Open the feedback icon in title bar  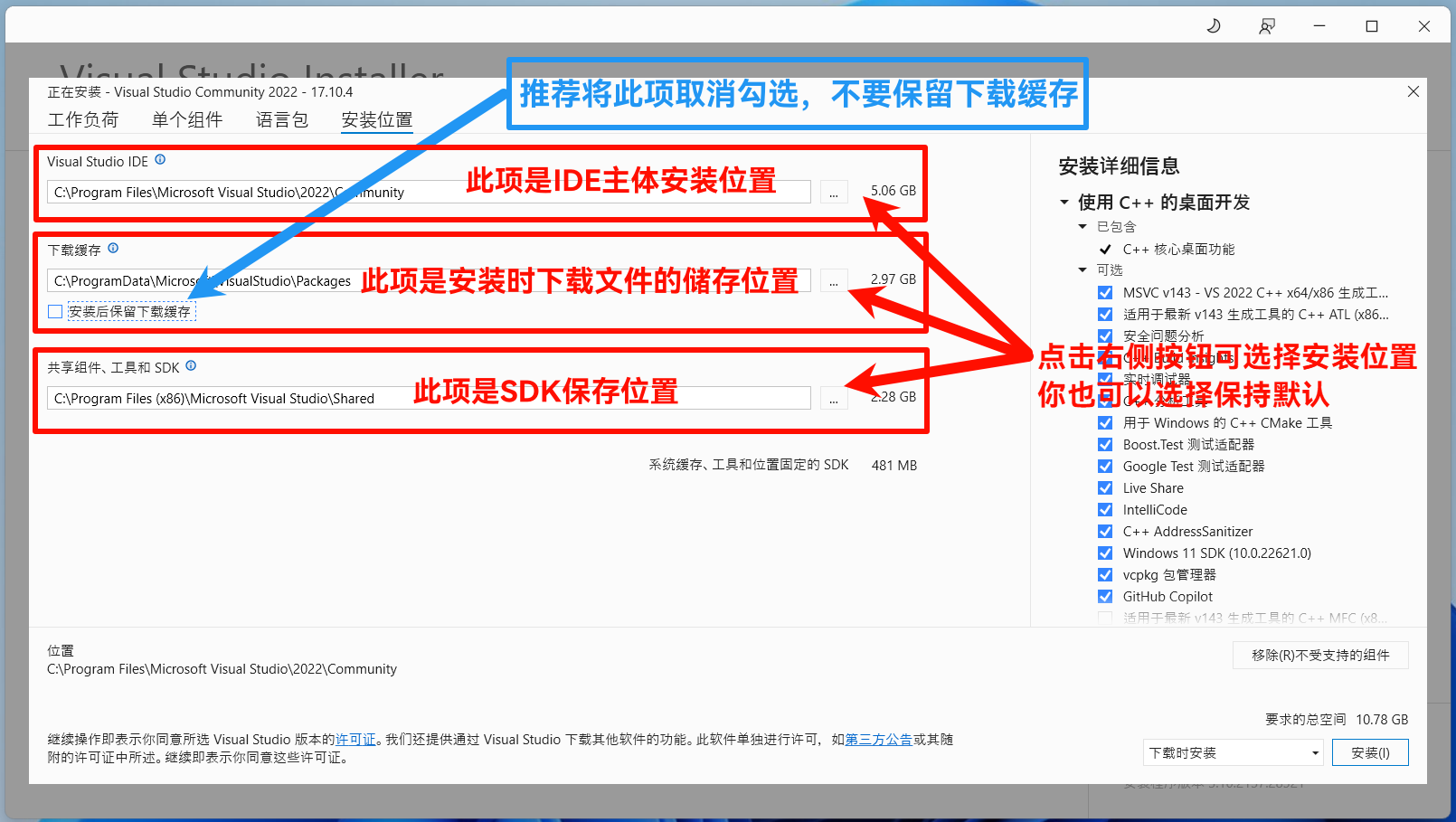[1267, 26]
